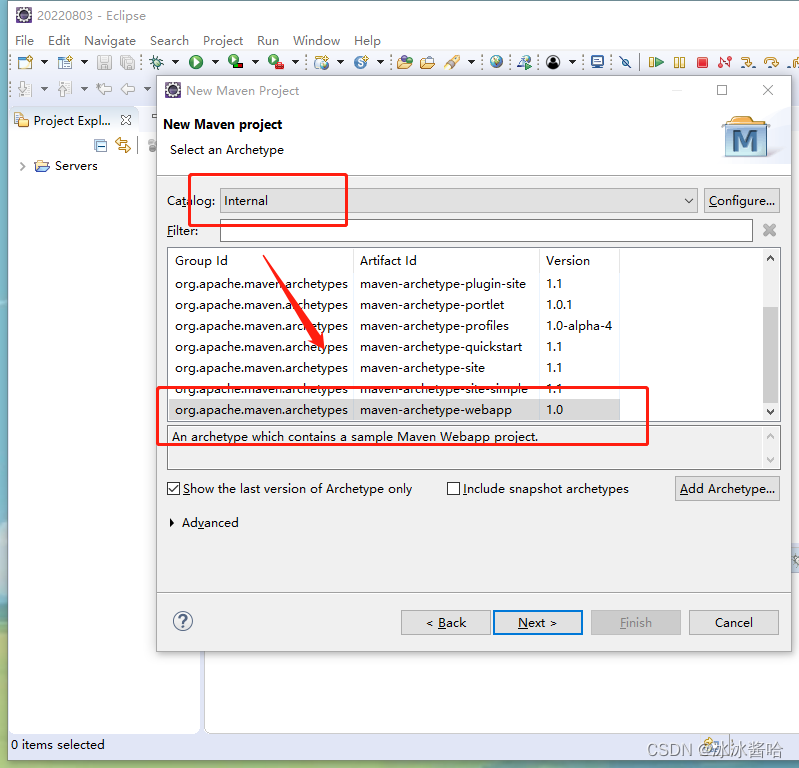Image resolution: width=799 pixels, height=768 pixels.
Task: Click the Disconnect debug icon
Action: coord(725,62)
